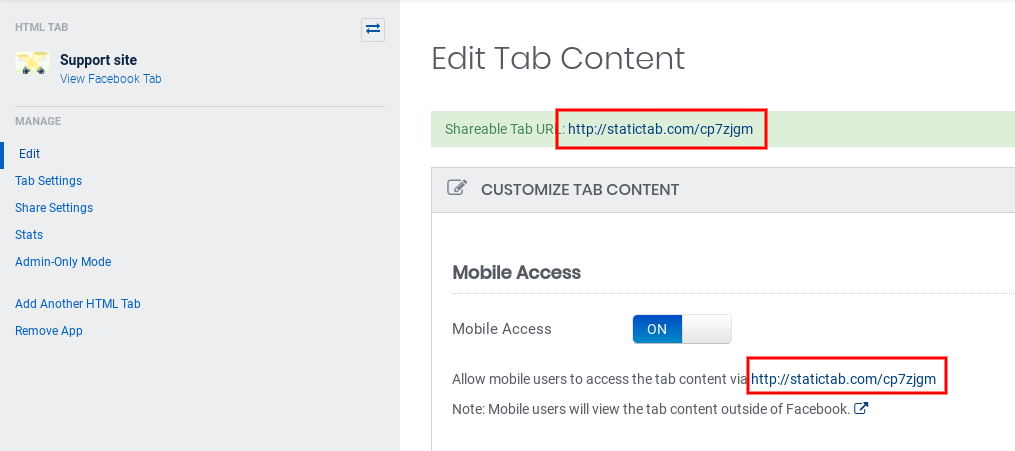The width and height of the screenshot is (1015, 451).
Task: Click the switch tab arrows icon
Action: pos(373,29)
